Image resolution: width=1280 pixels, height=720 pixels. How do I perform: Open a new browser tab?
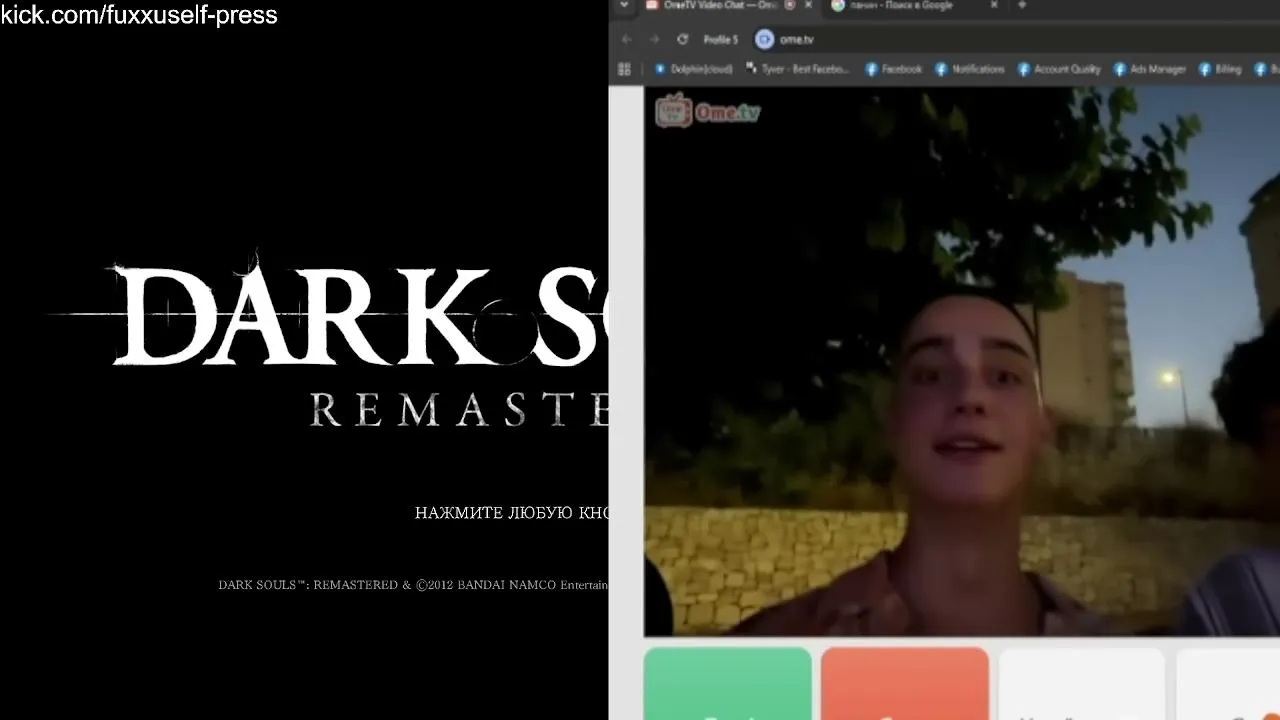click(x=1022, y=5)
